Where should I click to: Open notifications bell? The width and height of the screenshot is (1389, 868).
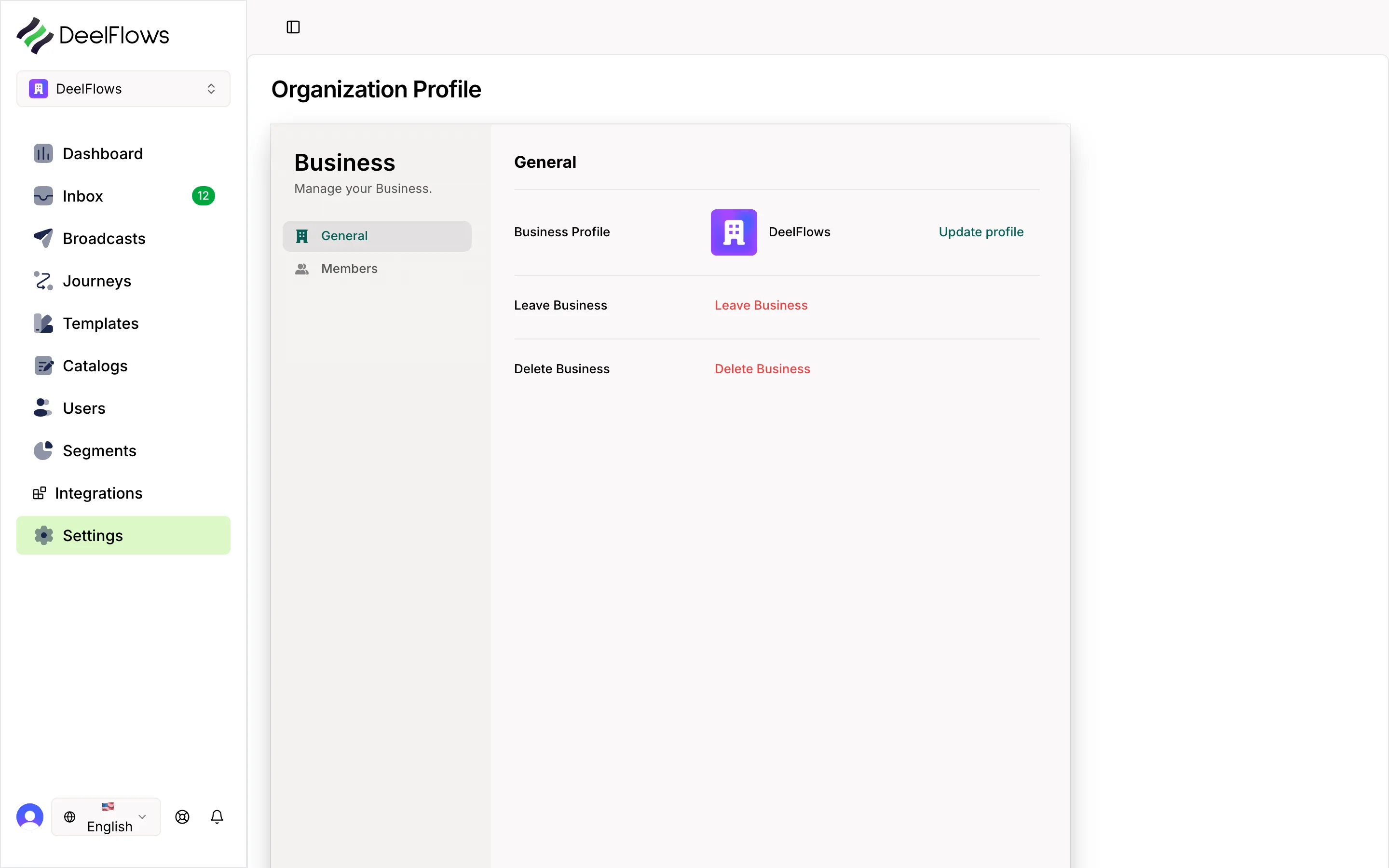(x=217, y=817)
